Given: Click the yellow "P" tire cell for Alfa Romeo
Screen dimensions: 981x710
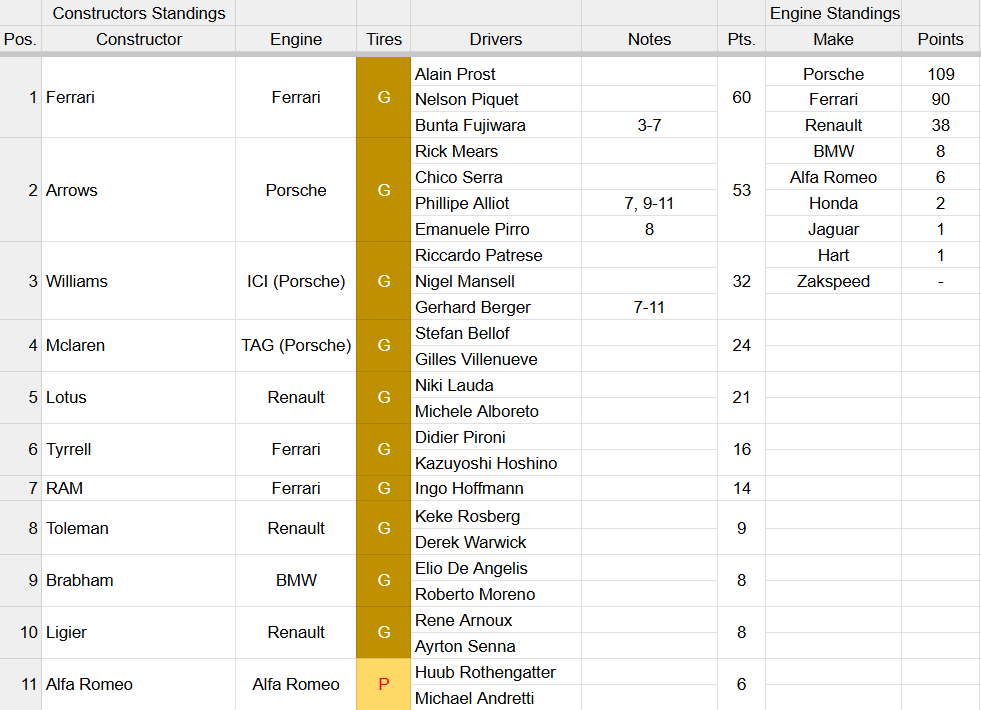Looking at the screenshot, I should [384, 684].
